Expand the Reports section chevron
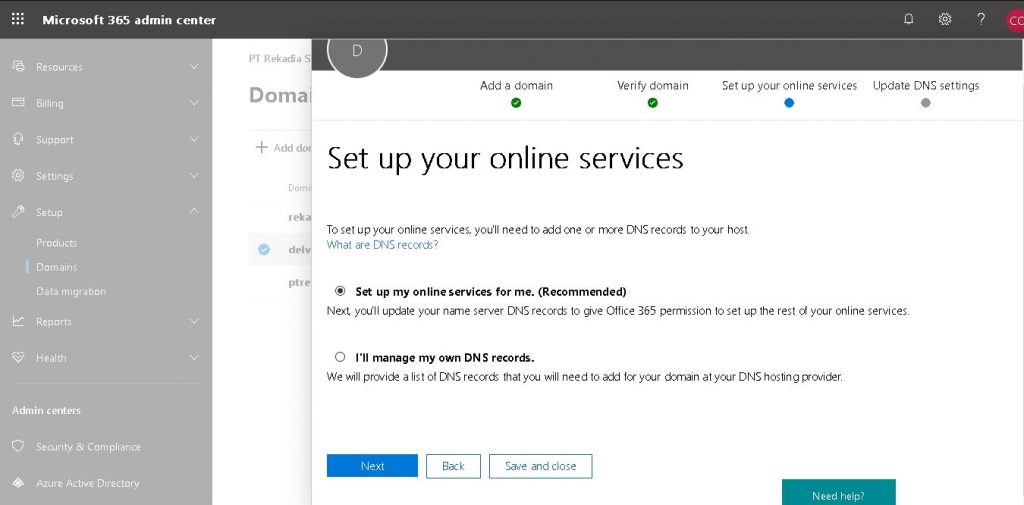 tap(194, 321)
